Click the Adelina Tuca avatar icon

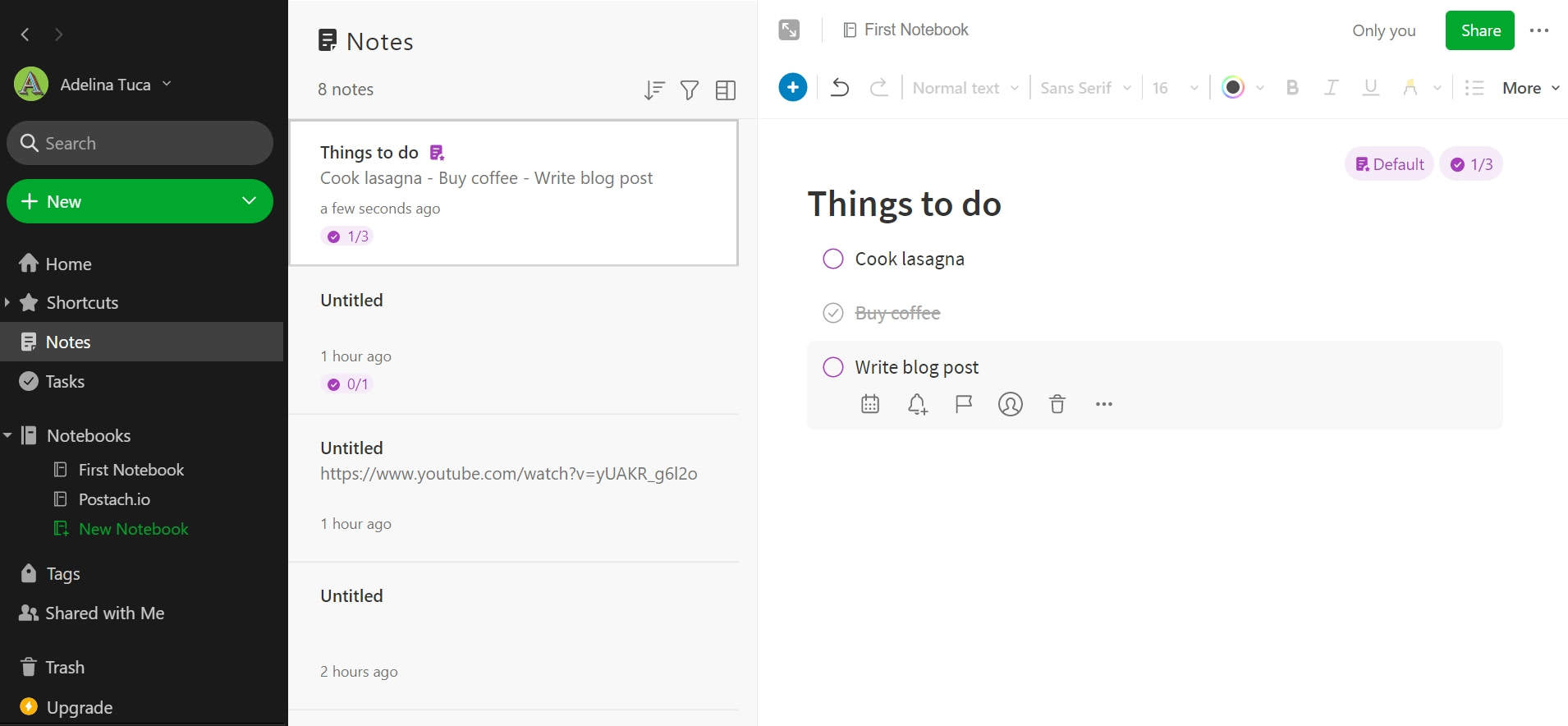tap(31, 85)
